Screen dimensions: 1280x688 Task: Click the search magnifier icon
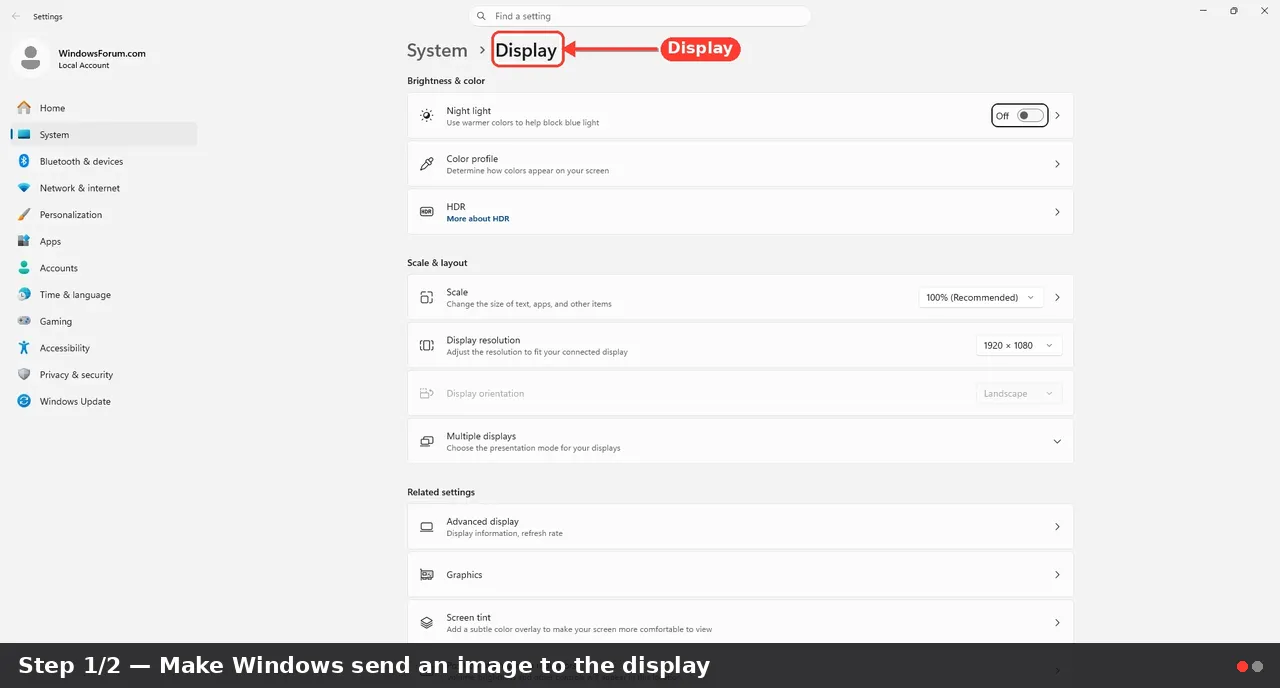[x=482, y=16]
